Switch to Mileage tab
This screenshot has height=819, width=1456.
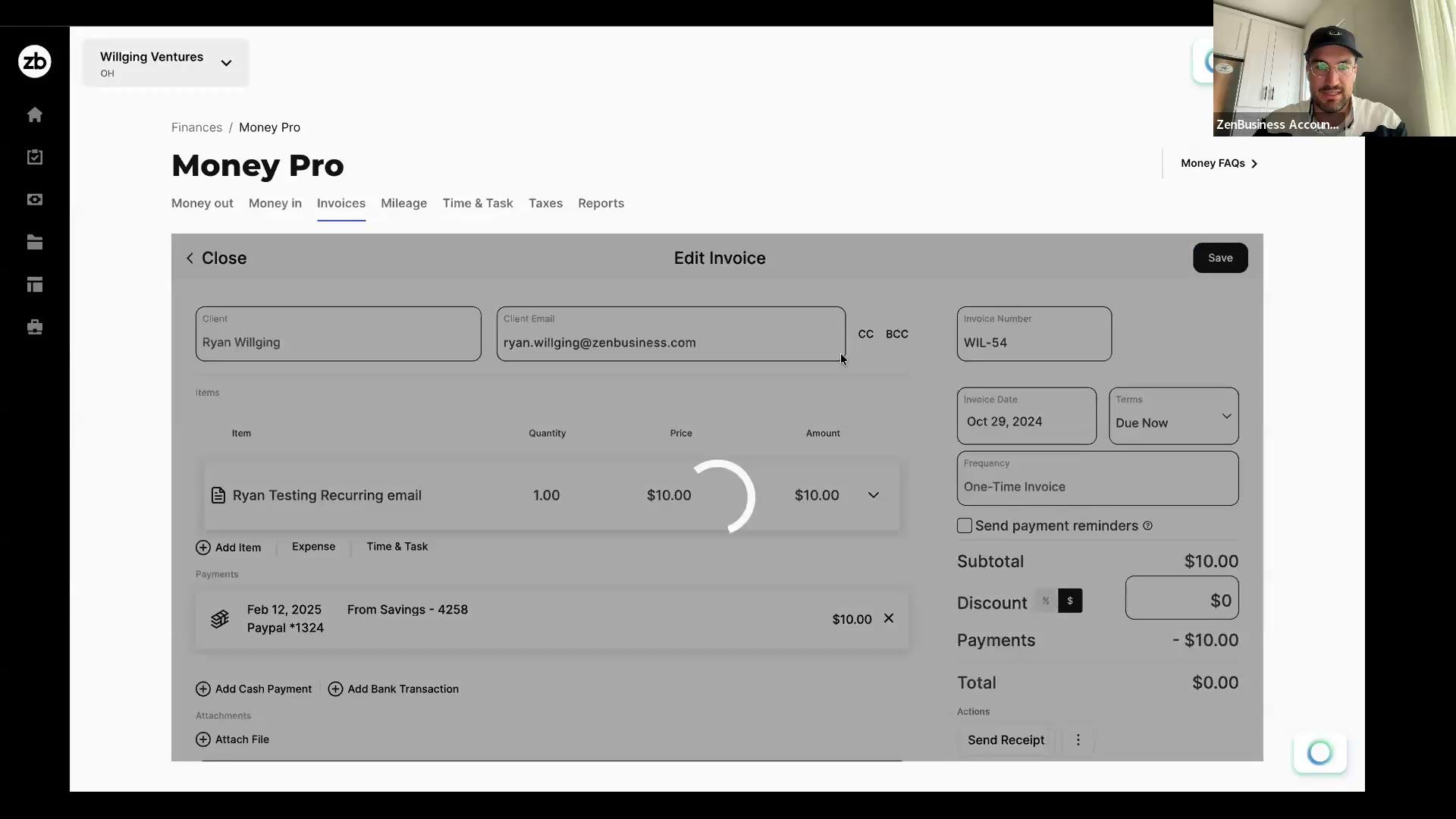pyautogui.click(x=404, y=203)
